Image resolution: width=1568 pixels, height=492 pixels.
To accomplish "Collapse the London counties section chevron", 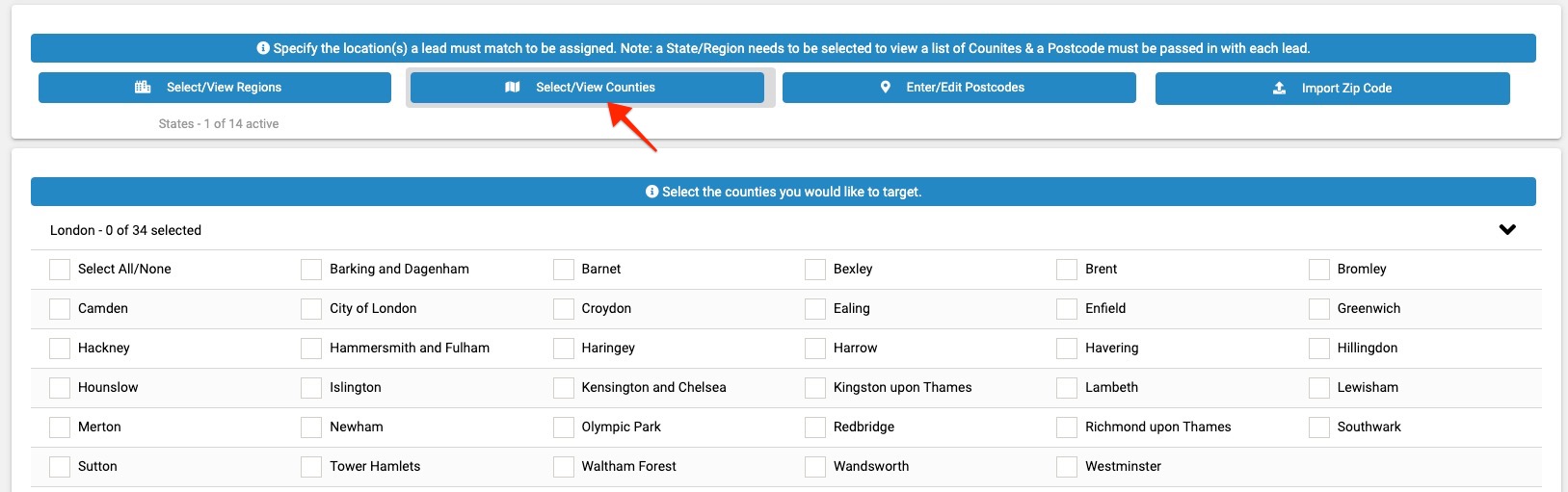I will (x=1507, y=229).
